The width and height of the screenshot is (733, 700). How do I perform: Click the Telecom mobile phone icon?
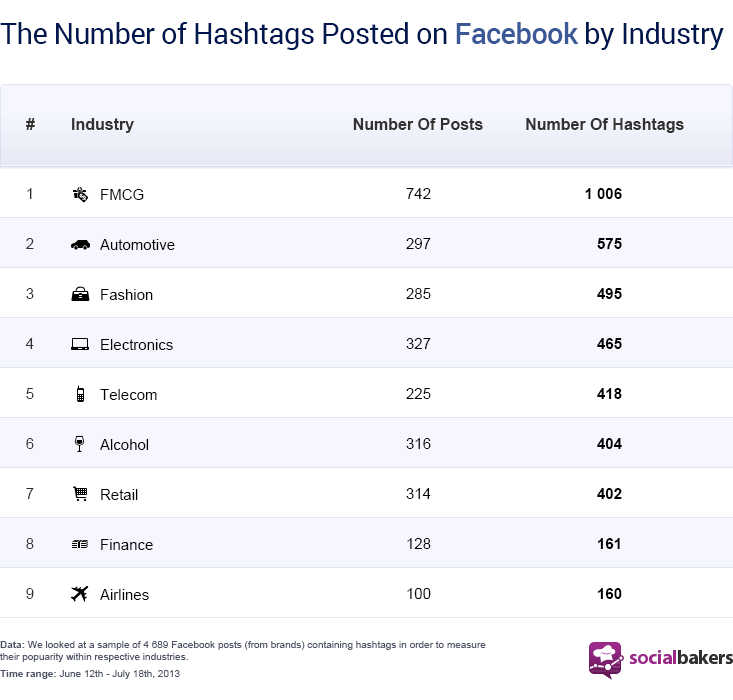[x=80, y=394]
